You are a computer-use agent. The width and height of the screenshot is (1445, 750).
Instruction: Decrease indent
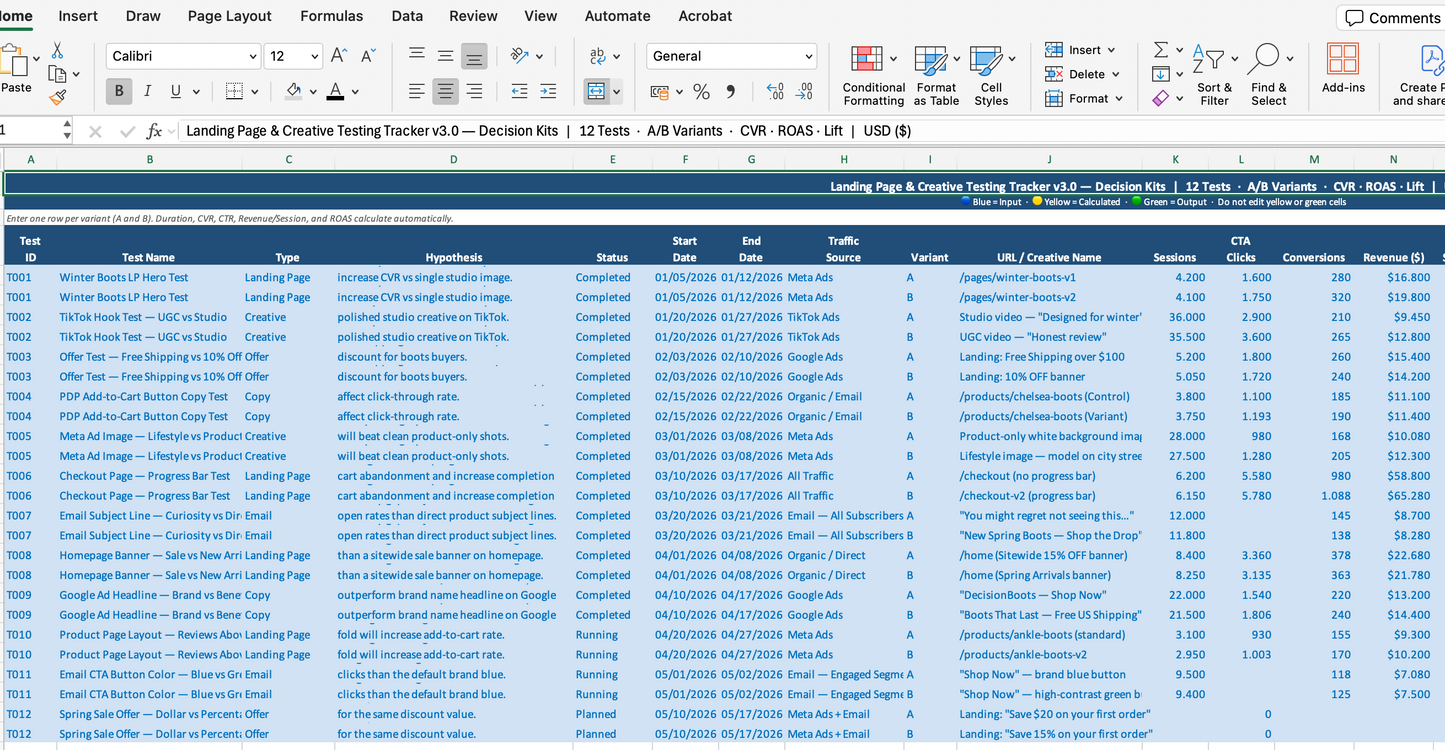click(x=519, y=92)
